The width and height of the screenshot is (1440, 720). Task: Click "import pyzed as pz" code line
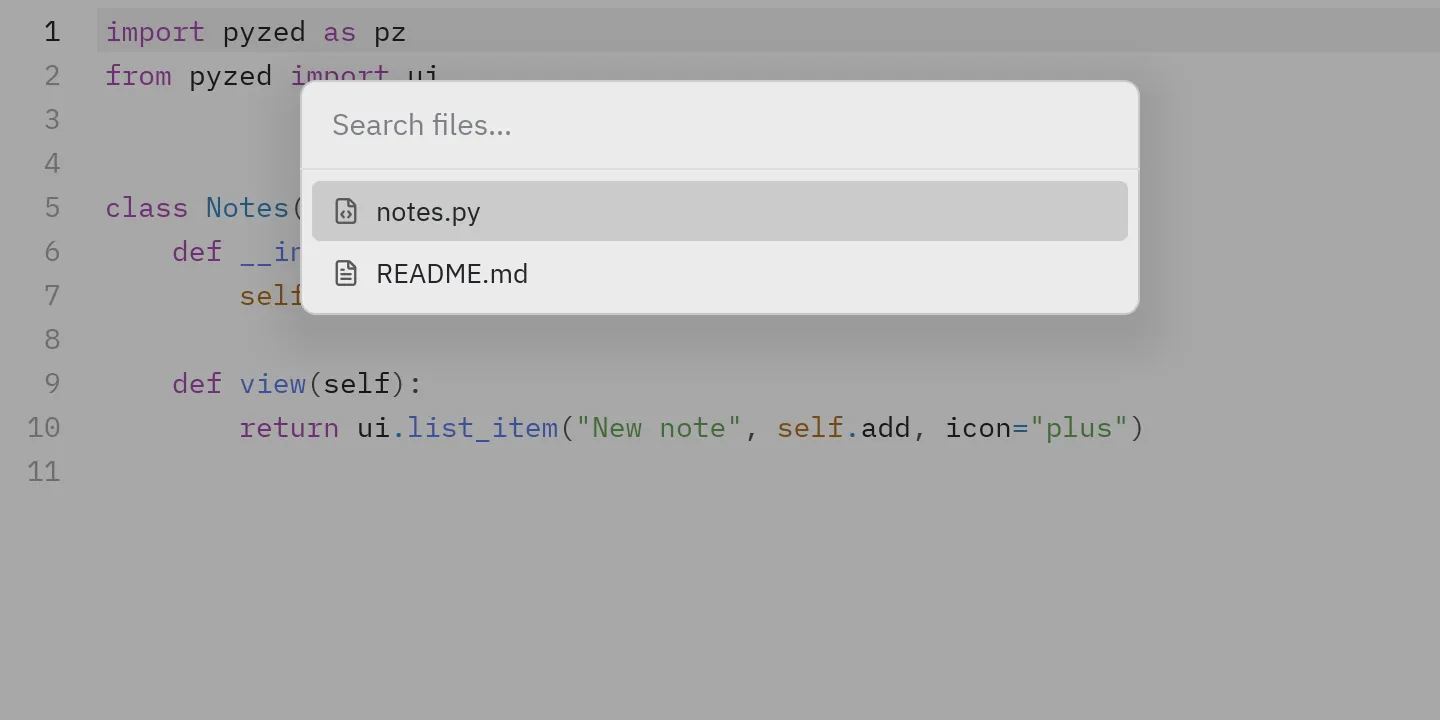(256, 32)
